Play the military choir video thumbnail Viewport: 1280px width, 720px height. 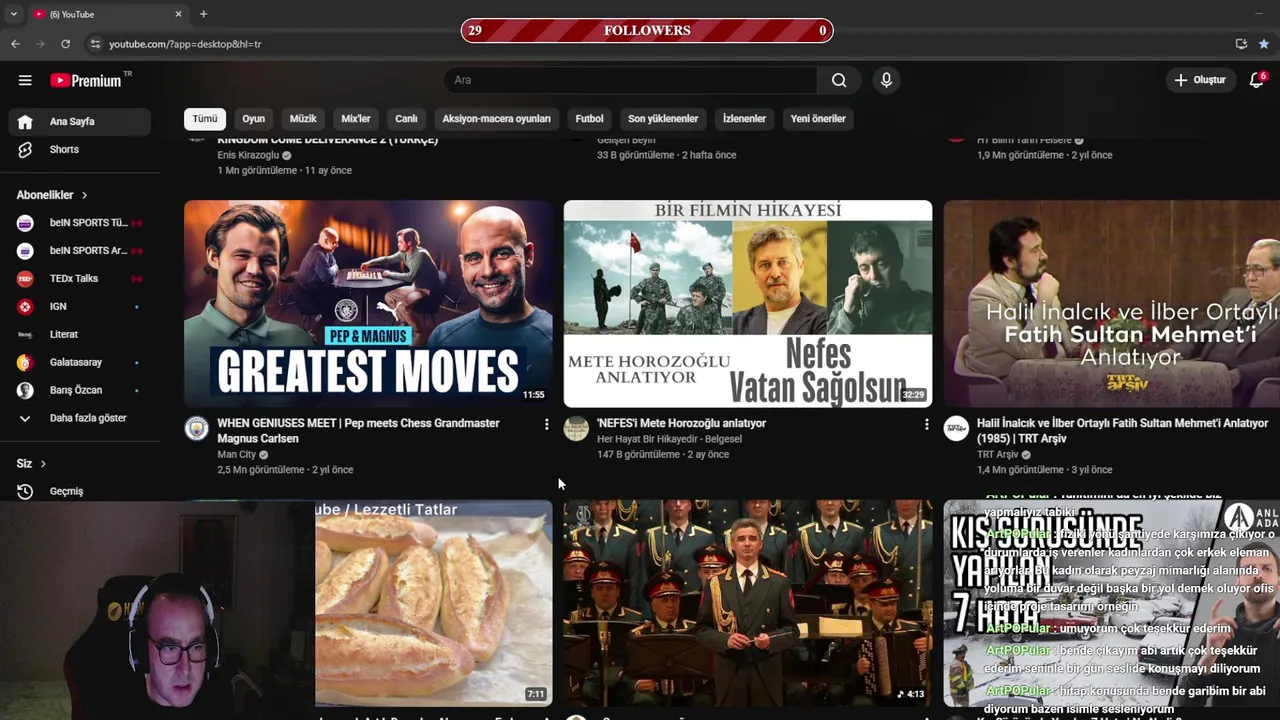[x=748, y=603]
